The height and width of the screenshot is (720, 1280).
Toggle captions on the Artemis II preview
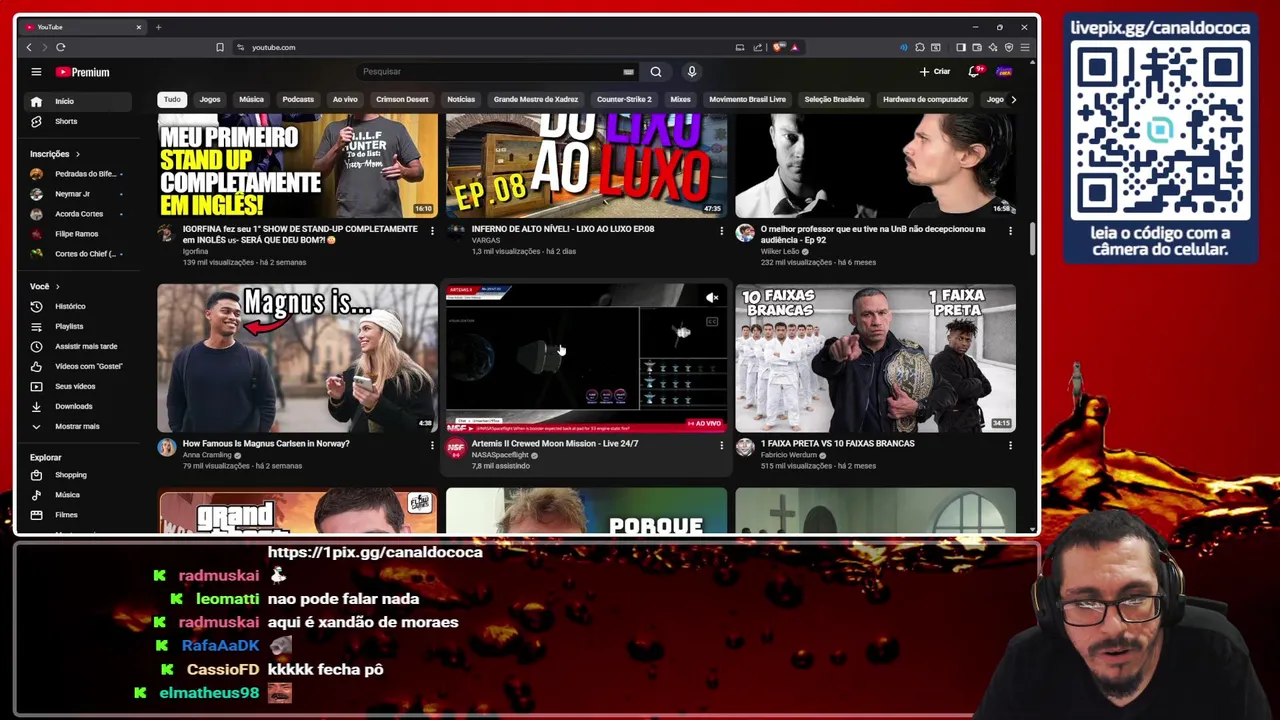[712, 322]
